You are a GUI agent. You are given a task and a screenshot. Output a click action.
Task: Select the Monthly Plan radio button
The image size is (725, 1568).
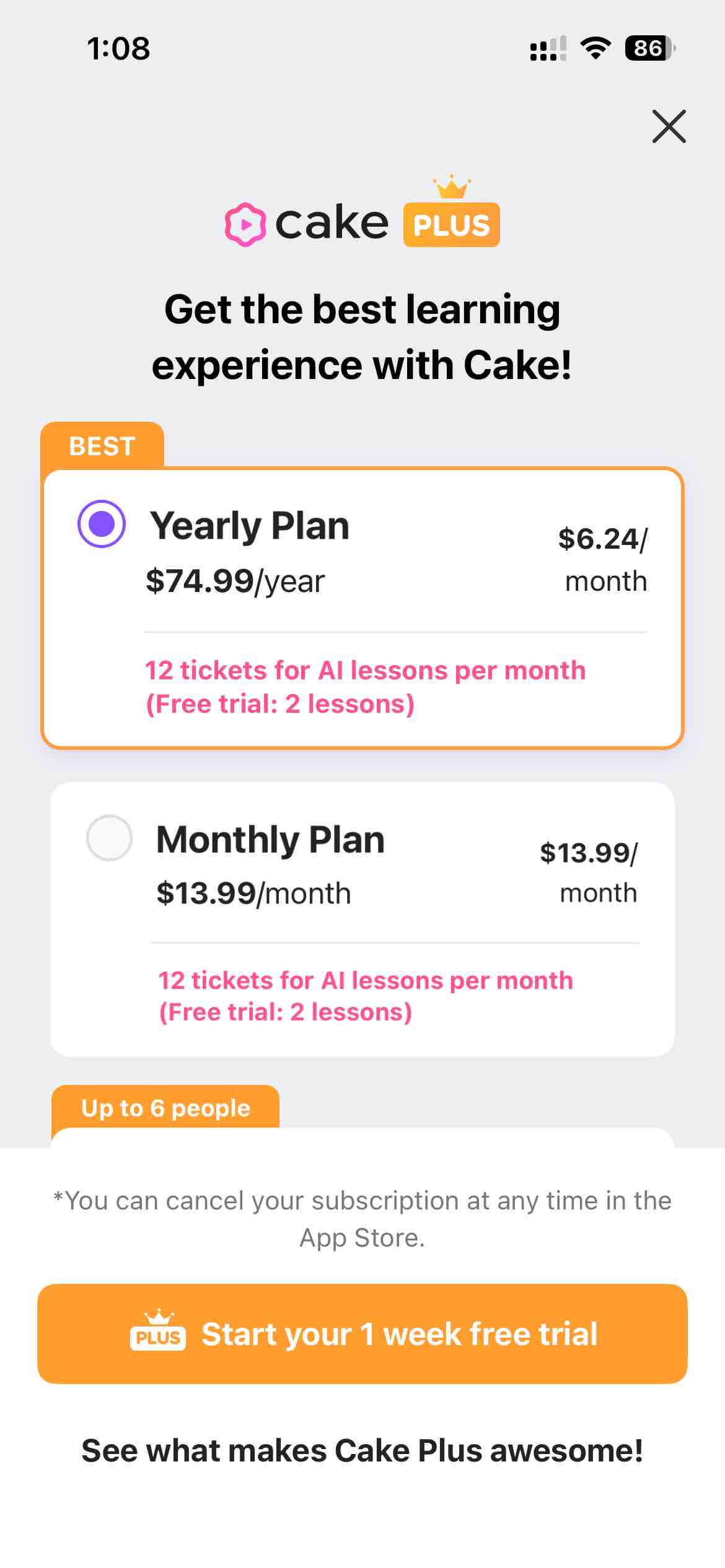click(x=109, y=838)
